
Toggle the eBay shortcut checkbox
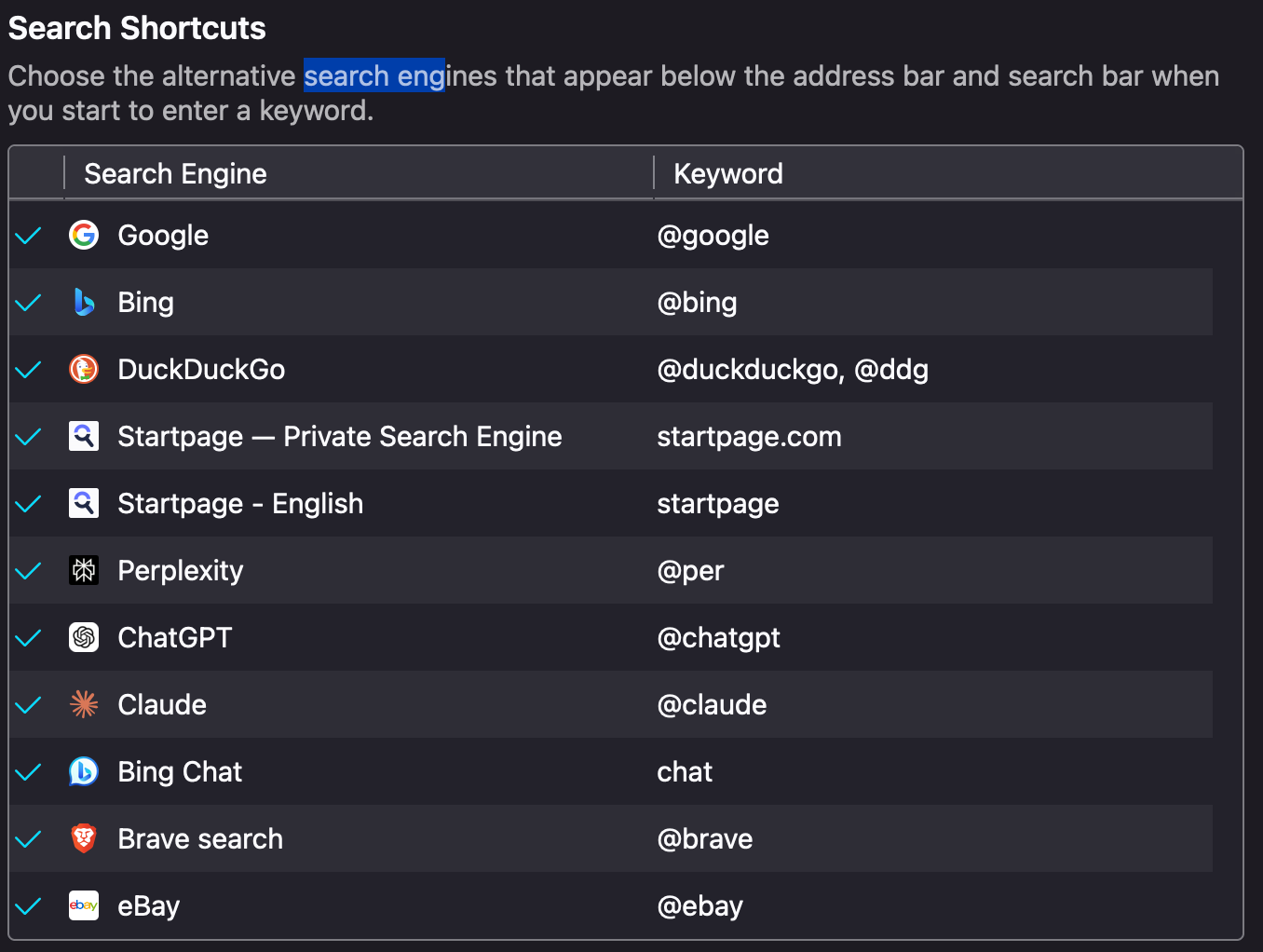29,905
